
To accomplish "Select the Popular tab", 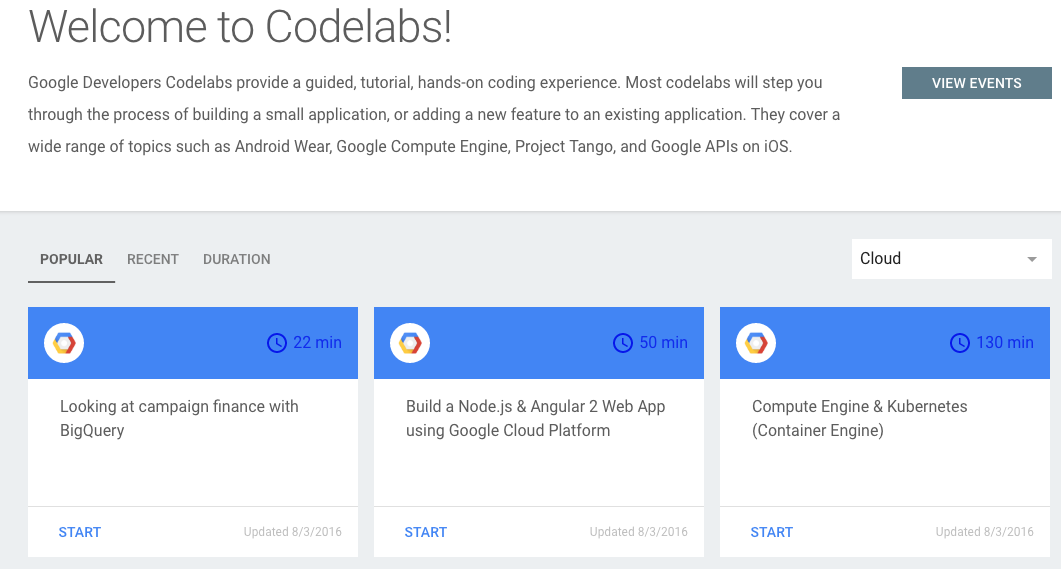I will click(x=71, y=259).
